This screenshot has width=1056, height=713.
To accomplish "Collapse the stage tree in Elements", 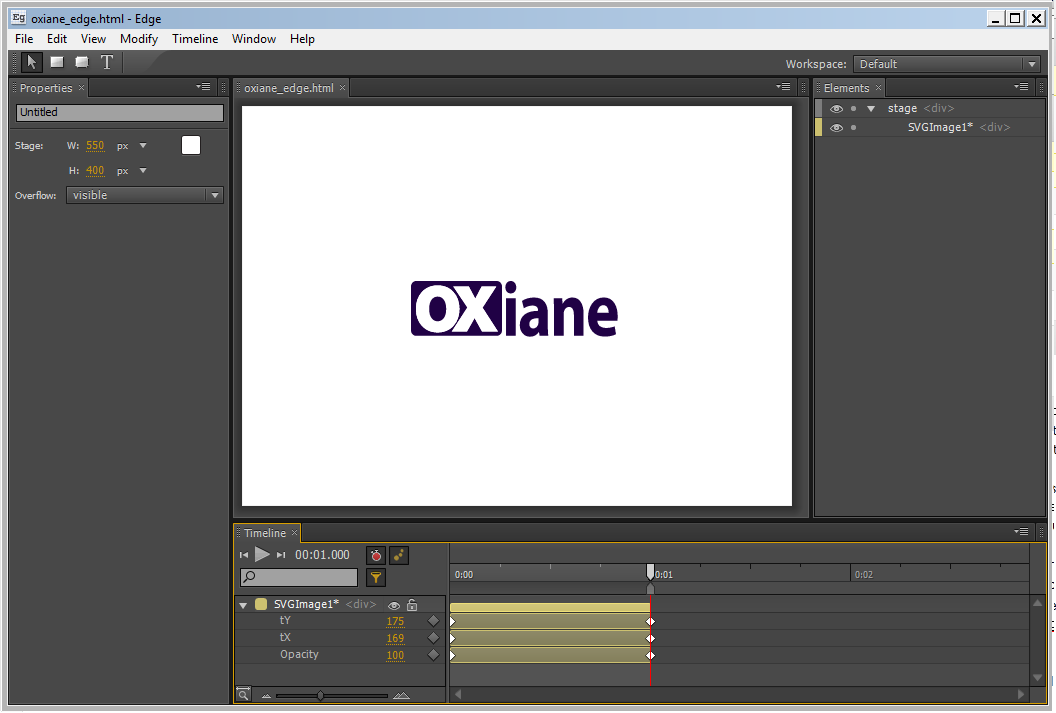I will [871, 108].
